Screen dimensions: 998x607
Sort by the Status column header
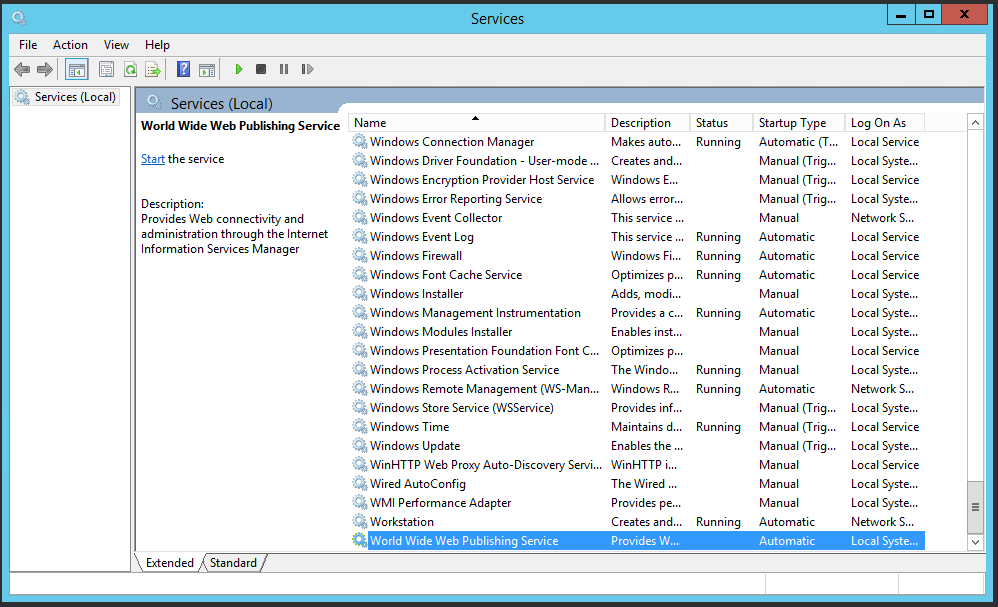click(x=722, y=123)
